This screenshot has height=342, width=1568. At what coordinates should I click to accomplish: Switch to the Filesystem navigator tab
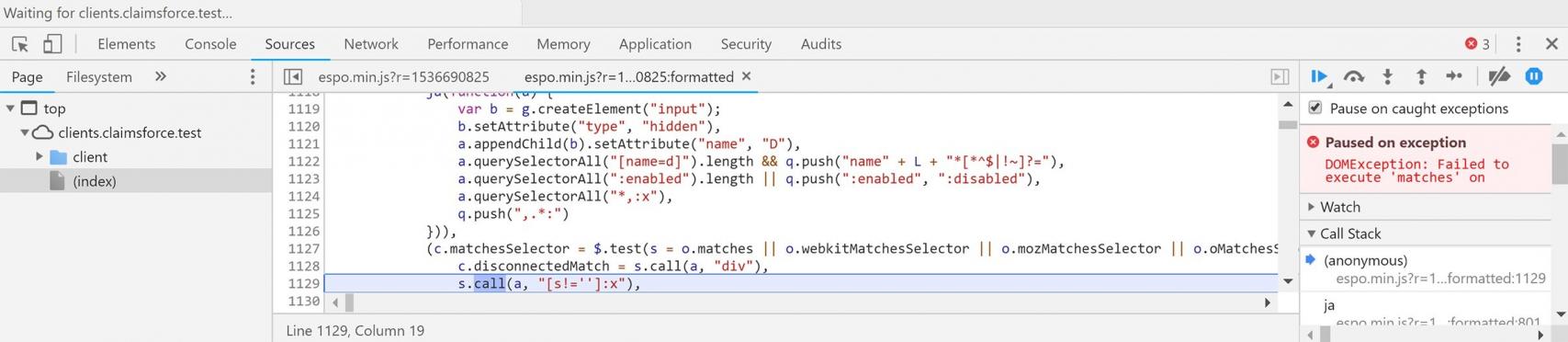[x=99, y=77]
